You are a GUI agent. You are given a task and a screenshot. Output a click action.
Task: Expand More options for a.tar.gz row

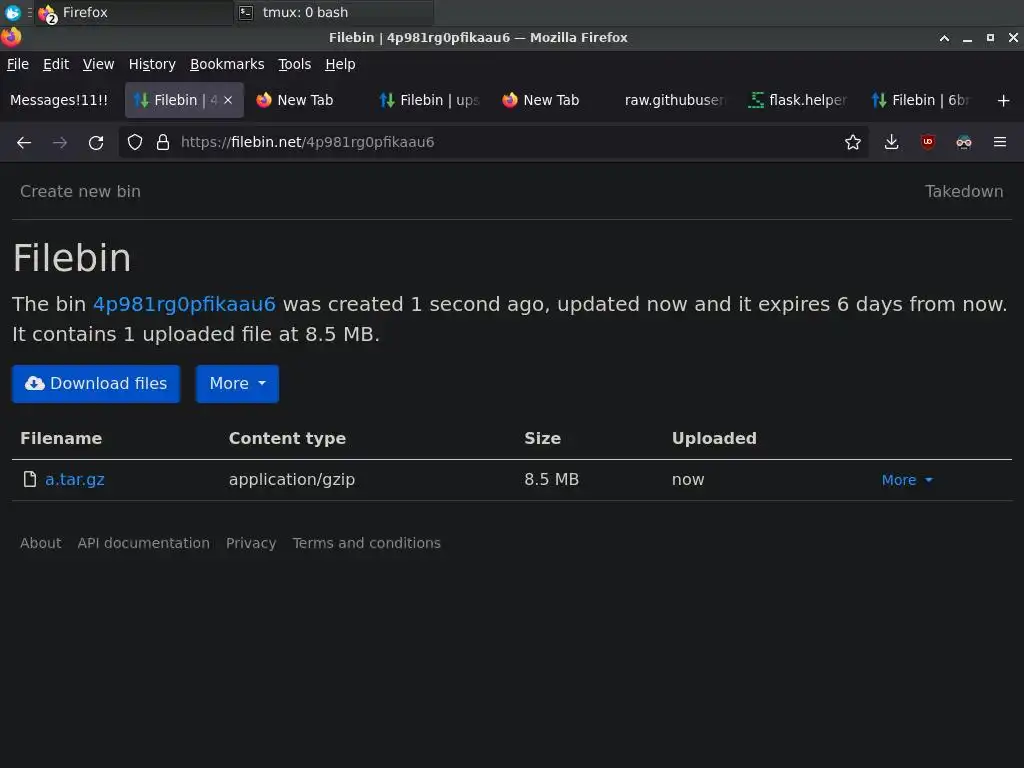pos(907,480)
